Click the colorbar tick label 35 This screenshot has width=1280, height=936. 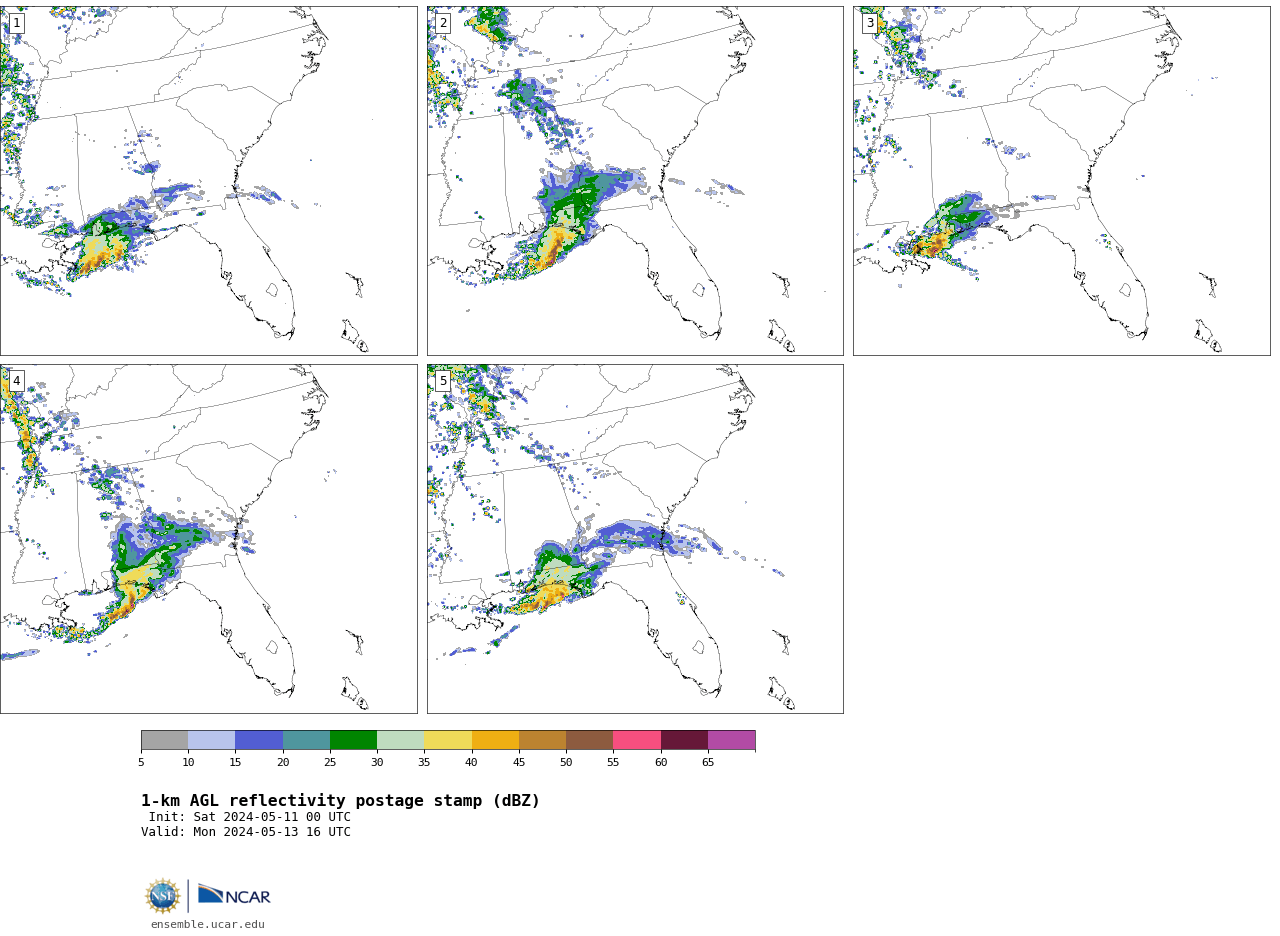point(424,763)
